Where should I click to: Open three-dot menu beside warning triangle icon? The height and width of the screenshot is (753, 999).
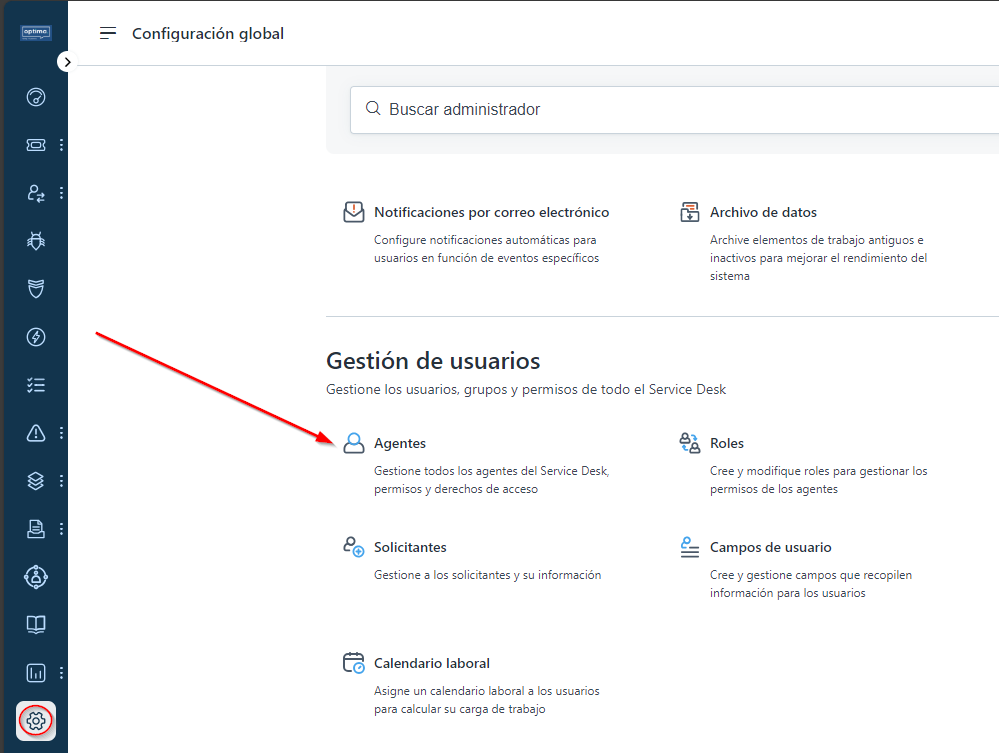[61, 433]
